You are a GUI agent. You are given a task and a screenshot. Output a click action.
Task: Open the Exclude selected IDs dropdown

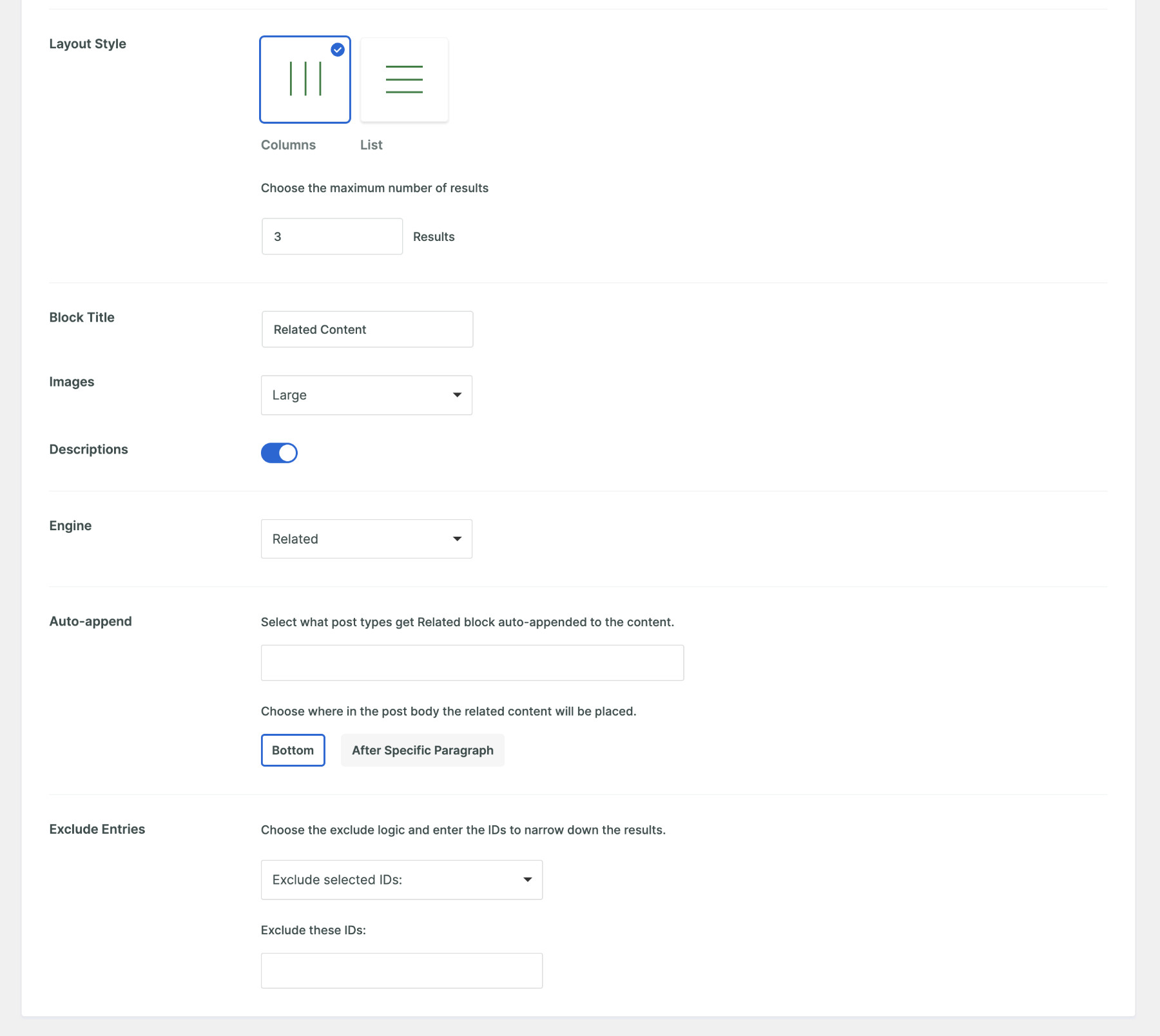401,879
